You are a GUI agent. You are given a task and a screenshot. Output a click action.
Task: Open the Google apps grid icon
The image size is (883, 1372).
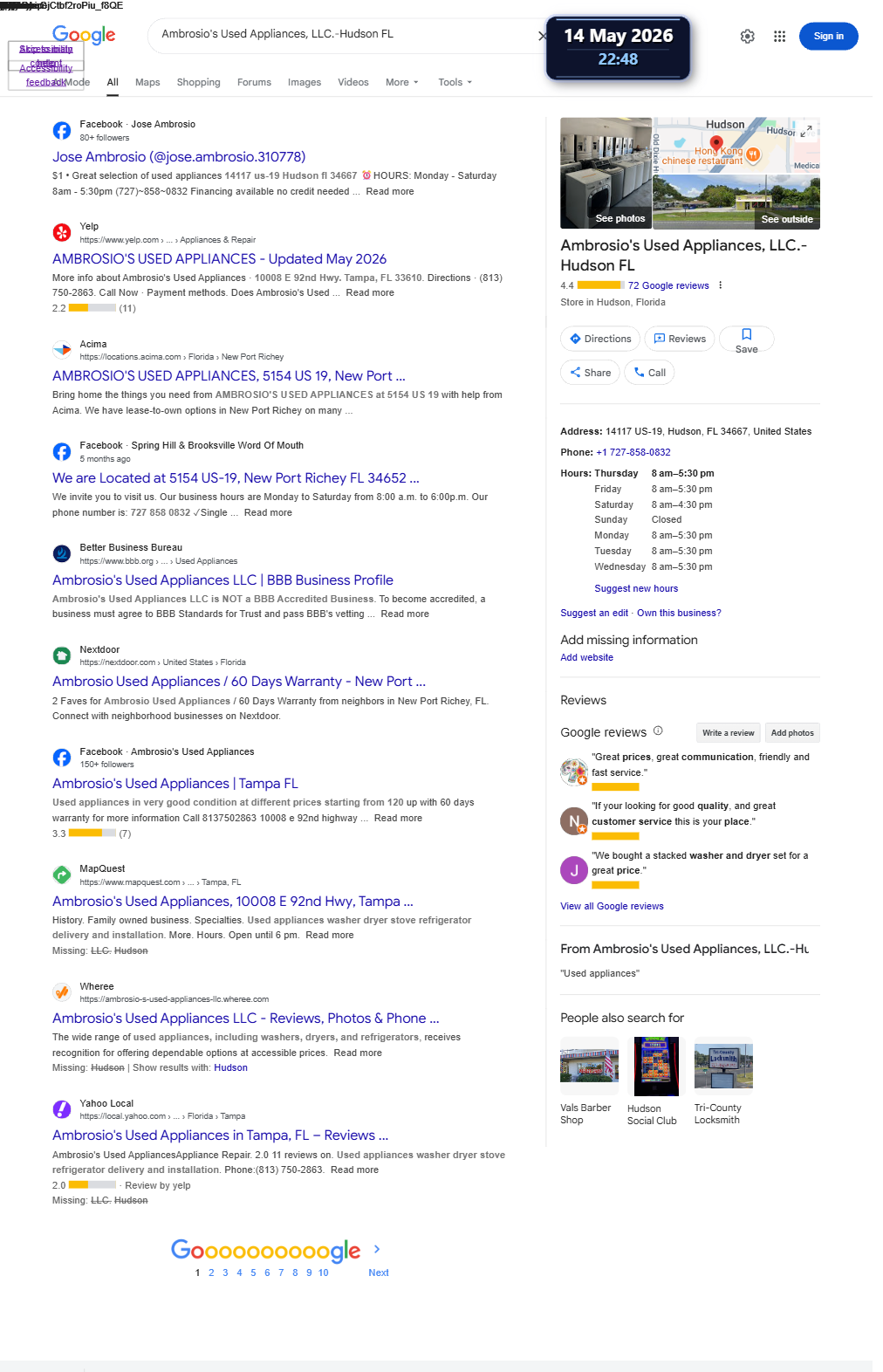point(779,37)
